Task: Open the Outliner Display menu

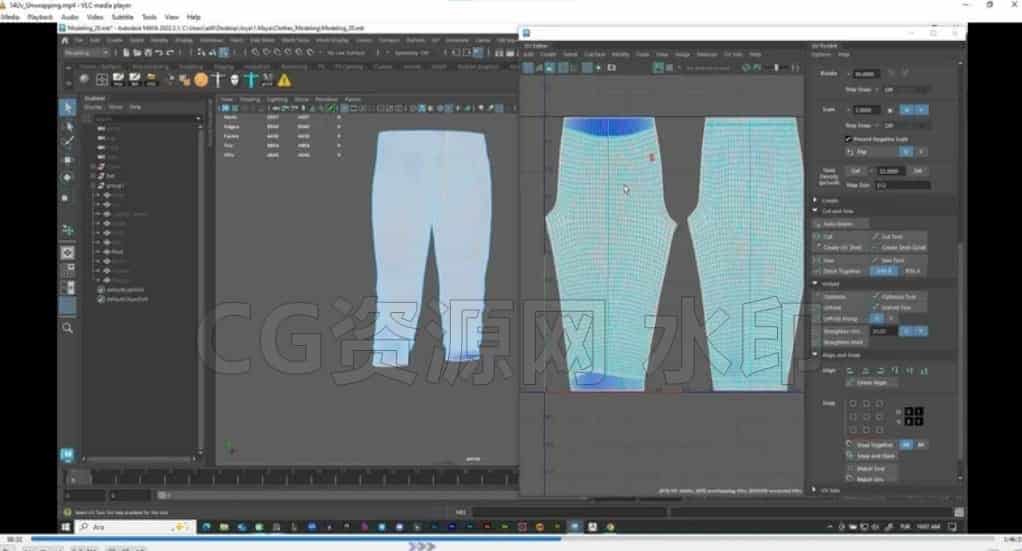Action: [93, 107]
